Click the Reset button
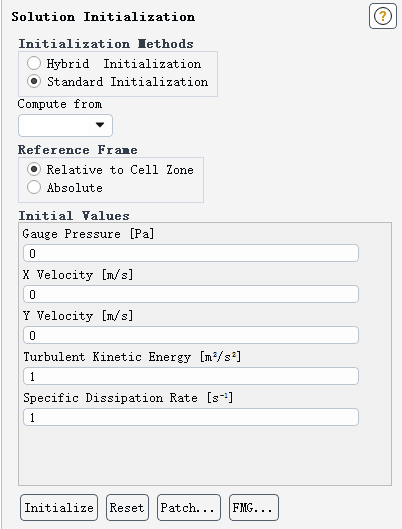402x529 pixels. pyautogui.click(x=127, y=508)
